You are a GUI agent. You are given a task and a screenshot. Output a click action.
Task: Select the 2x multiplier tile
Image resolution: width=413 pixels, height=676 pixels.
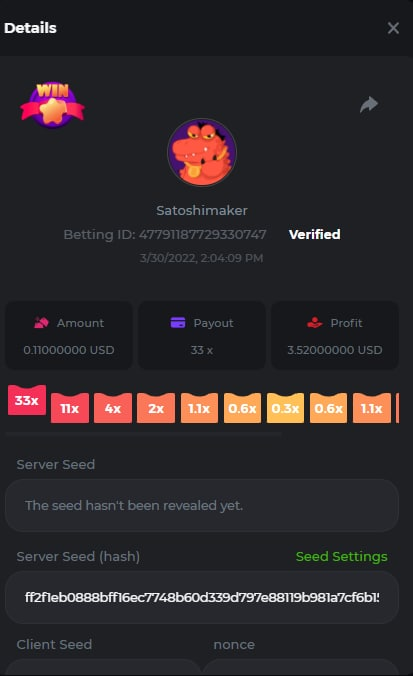(156, 408)
